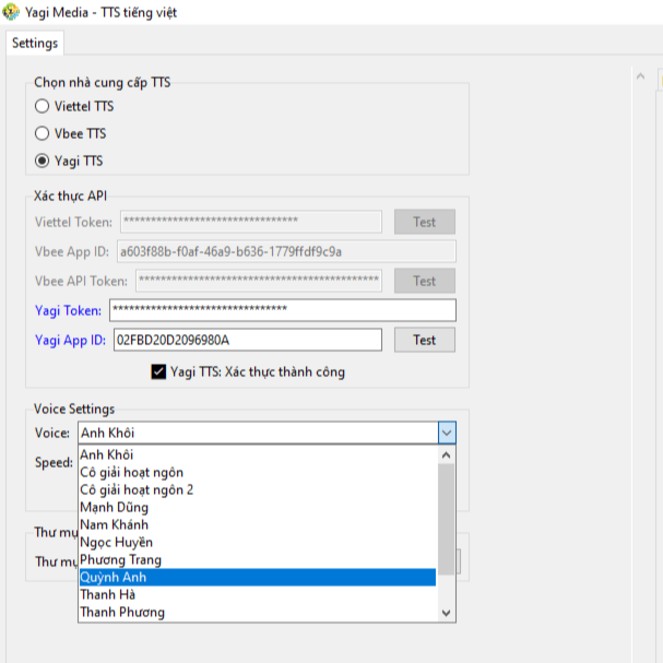Click the Yagi Token label

tap(68, 311)
